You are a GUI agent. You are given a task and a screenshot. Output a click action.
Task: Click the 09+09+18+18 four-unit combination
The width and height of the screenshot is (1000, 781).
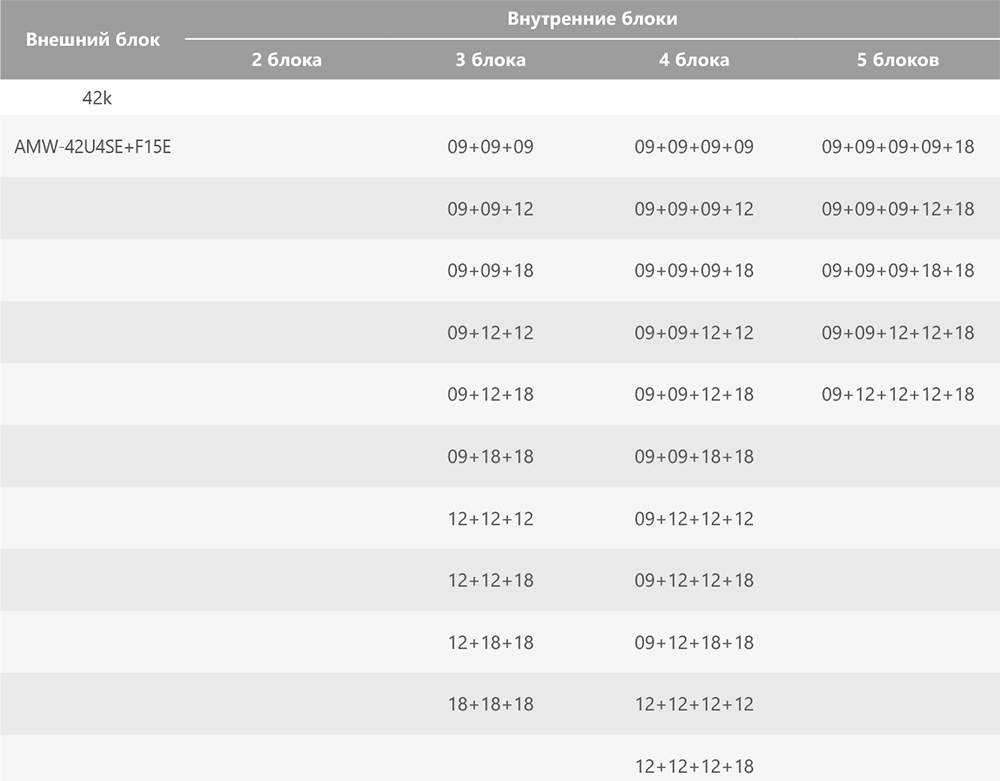point(694,456)
